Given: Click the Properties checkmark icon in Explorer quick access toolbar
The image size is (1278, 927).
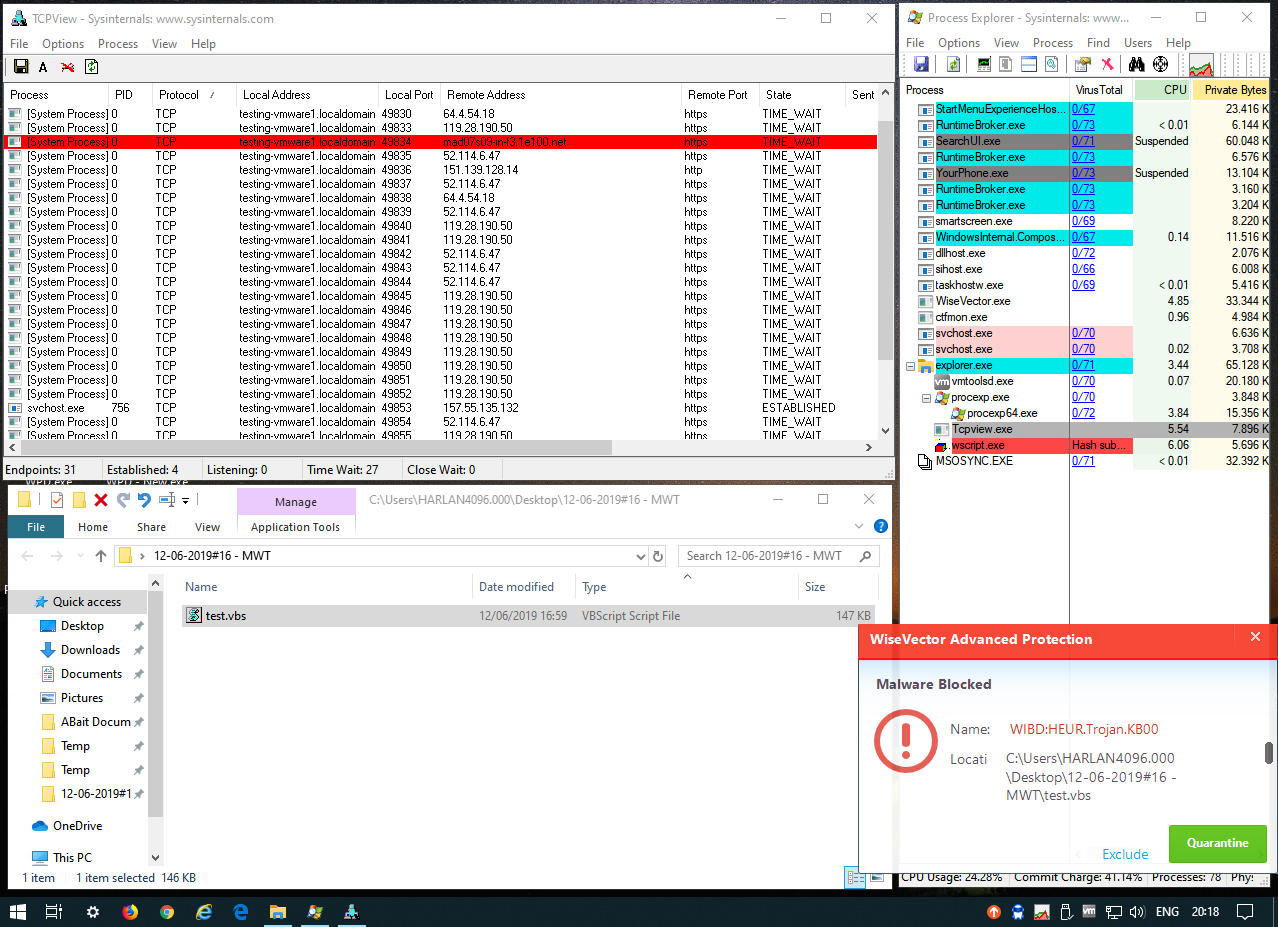Looking at the screenshot, I should coord(57,500).
